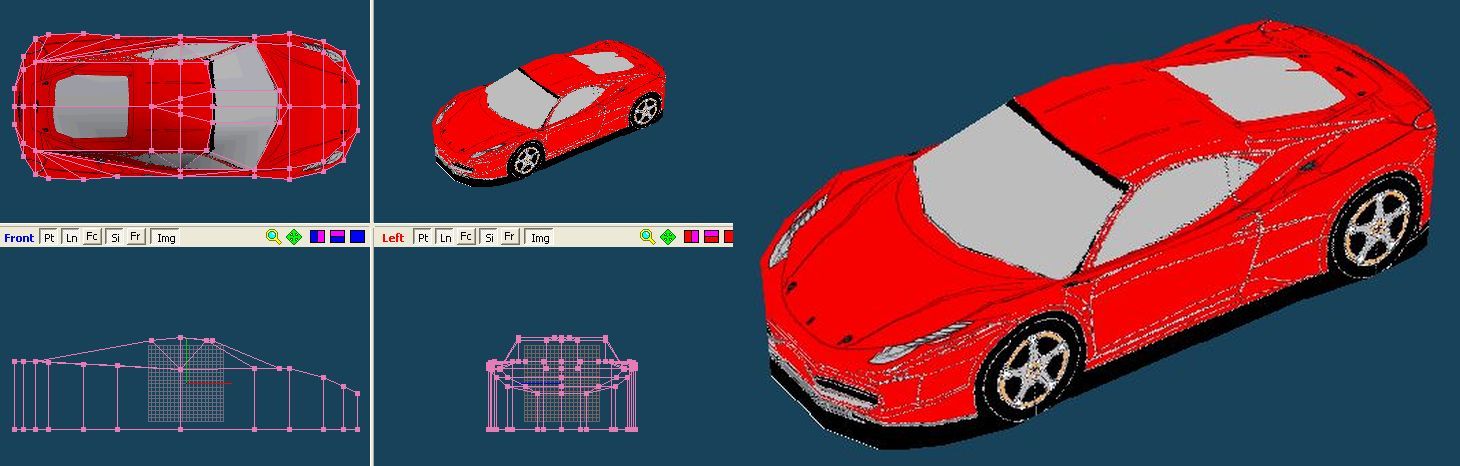Toggle Fc faces display in Front toolbar
Image resolution: width=1460 pixels, height=466 pixels.
pyautogui.click(x=92, y=237)
